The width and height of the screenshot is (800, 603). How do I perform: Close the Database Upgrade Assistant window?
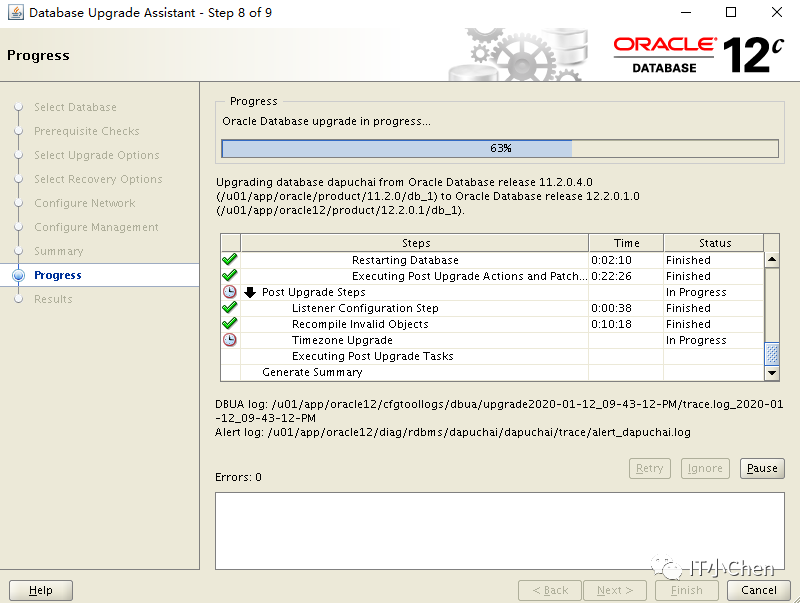pyautogui.click(x=777, y=12)
